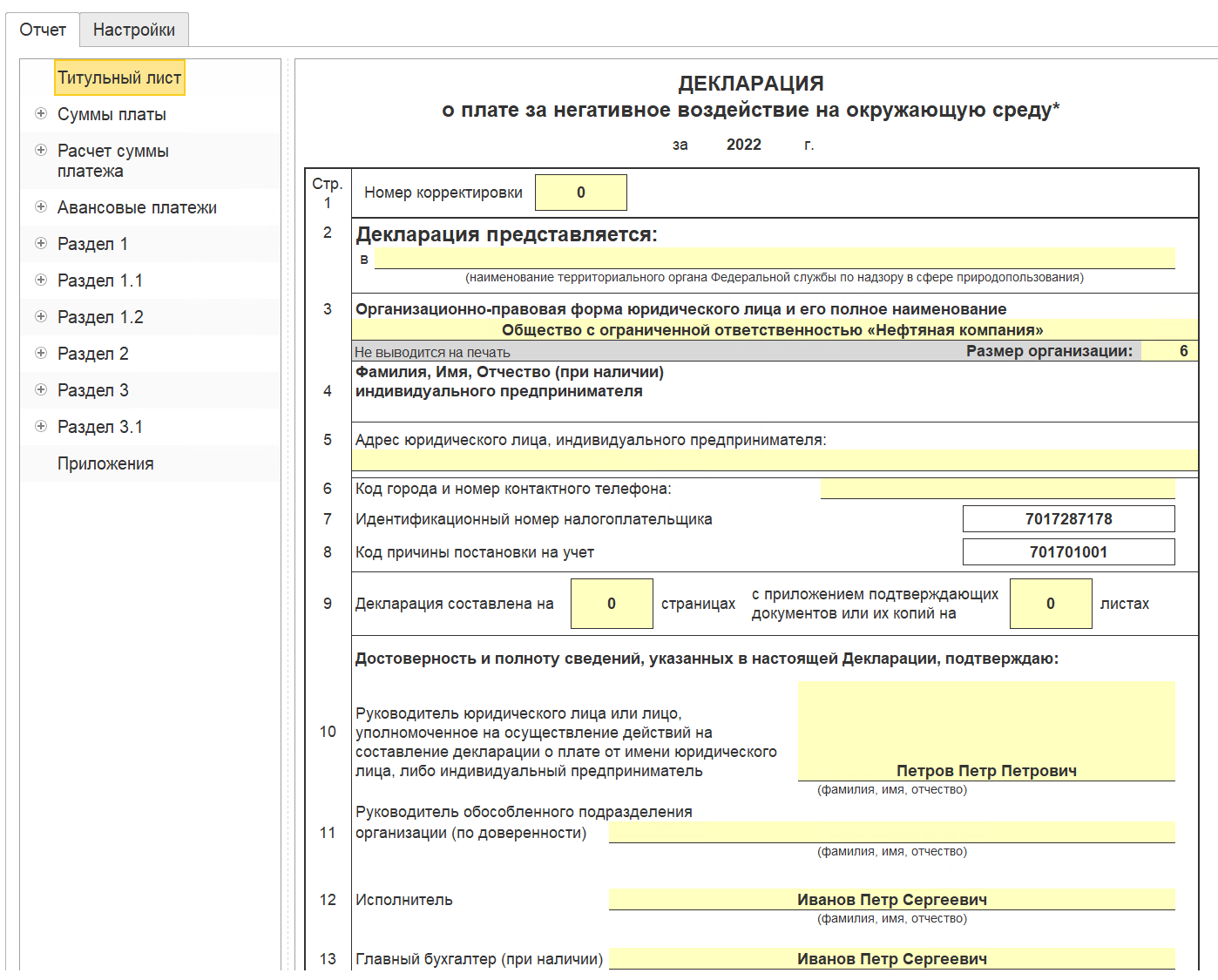Expand the Расчет суммы платежа node
Viewport: 1218px width, 980px height.
click(41, 150)
